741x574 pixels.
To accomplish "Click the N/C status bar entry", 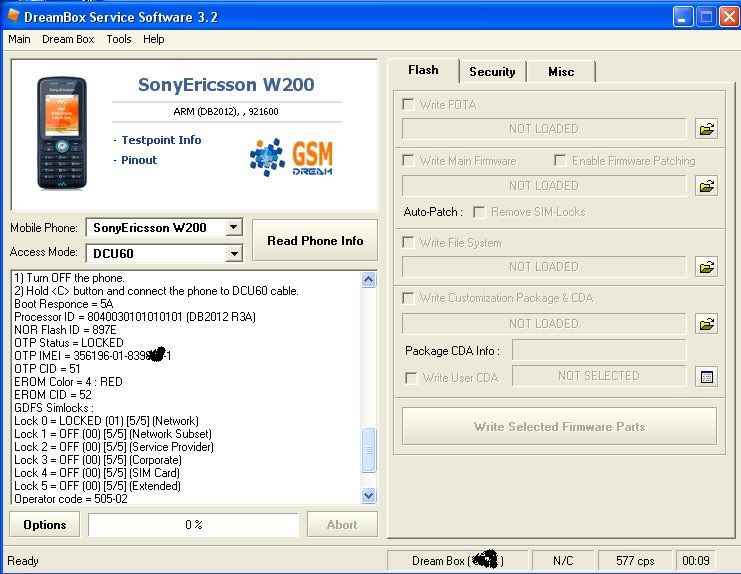I will [563, 561].
